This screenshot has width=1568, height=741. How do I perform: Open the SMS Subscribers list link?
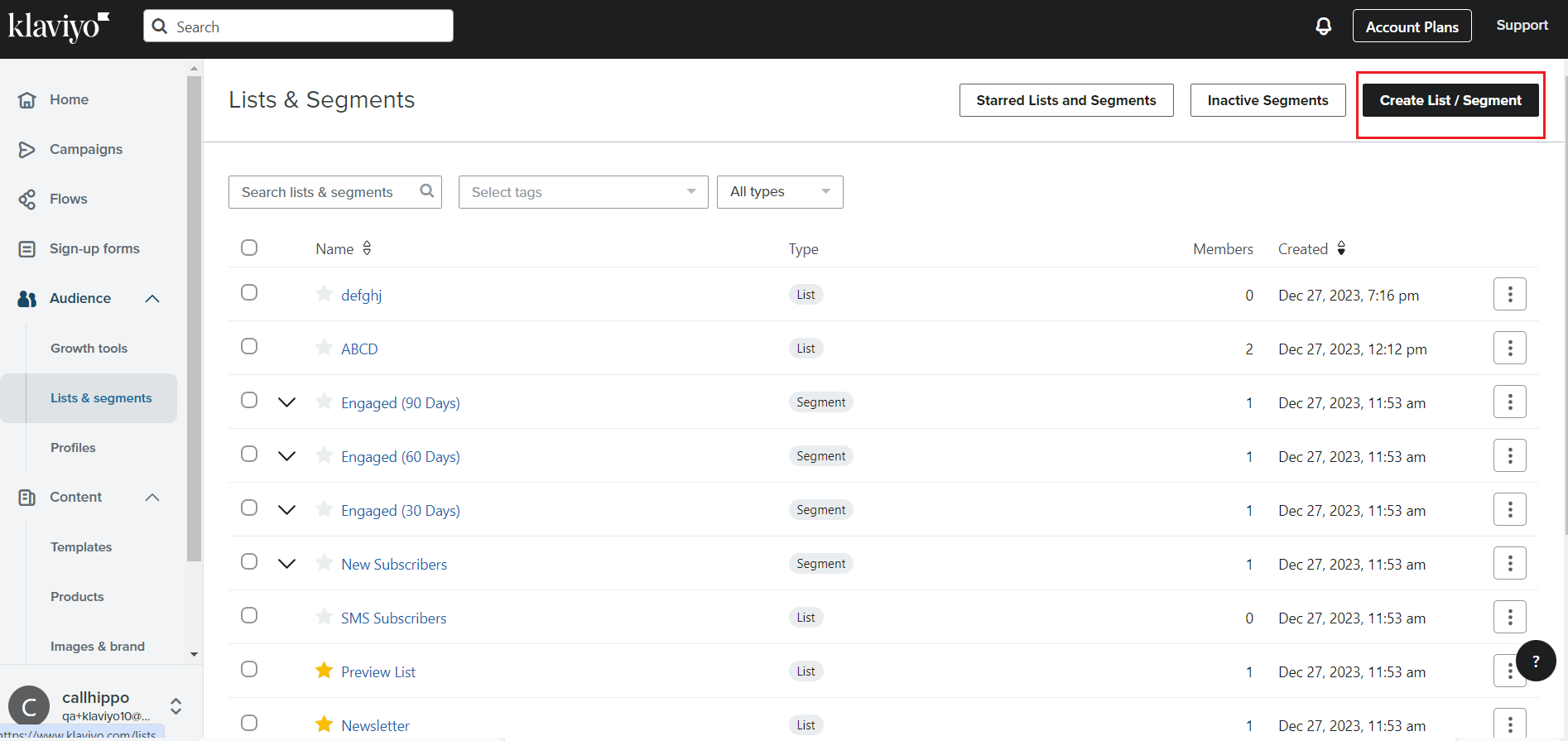tap(394, 618)
